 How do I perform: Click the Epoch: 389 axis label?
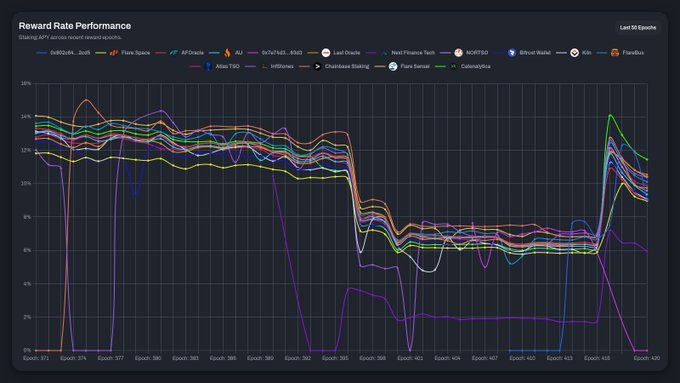coord(260,358)
